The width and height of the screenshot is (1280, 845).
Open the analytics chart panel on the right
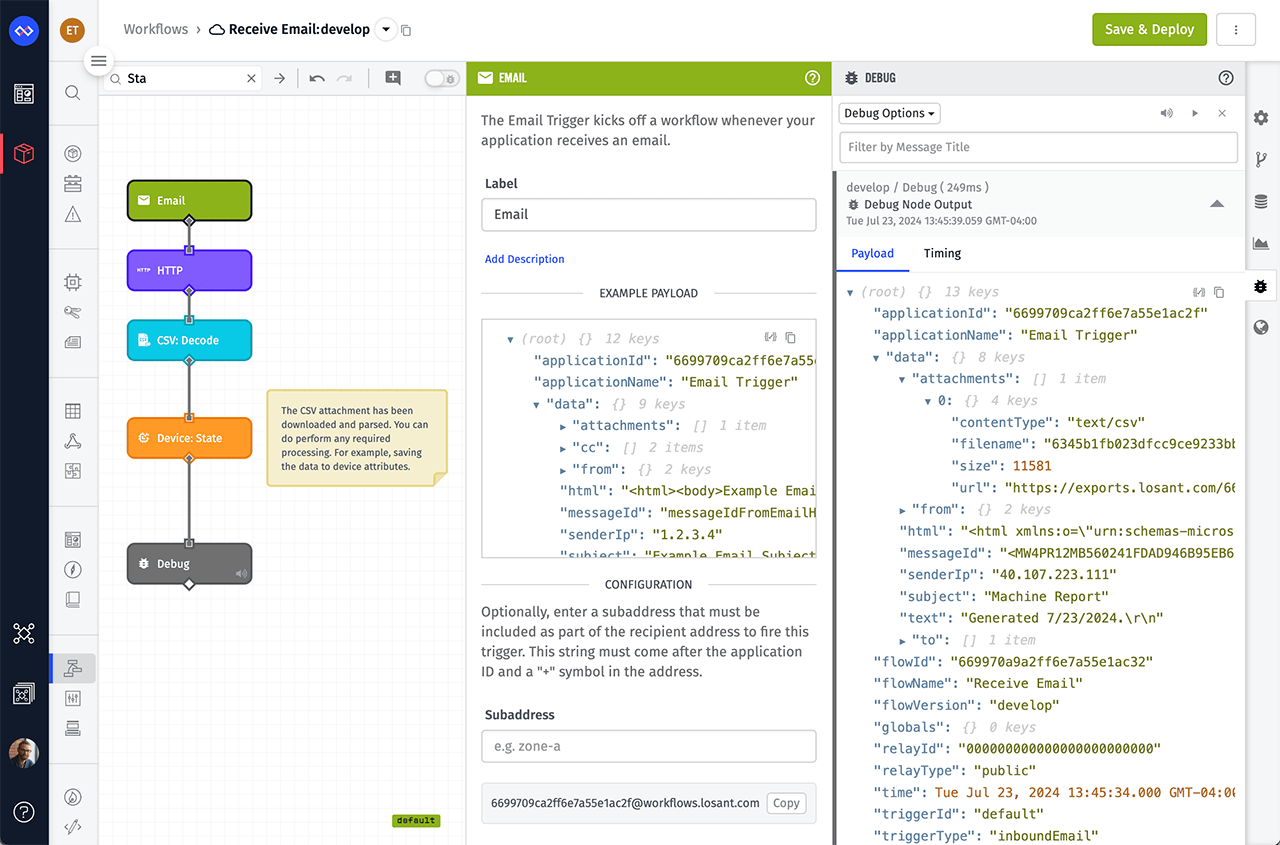click(1260, 242)
